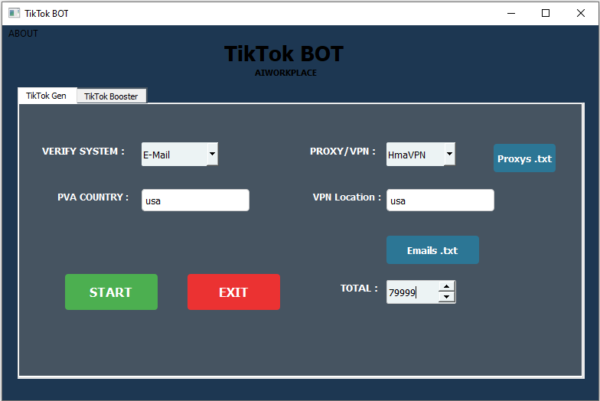This screenshot has height=401, width=600.
Task: Click the PROXY/VPN label
Action: pos(342,152)
